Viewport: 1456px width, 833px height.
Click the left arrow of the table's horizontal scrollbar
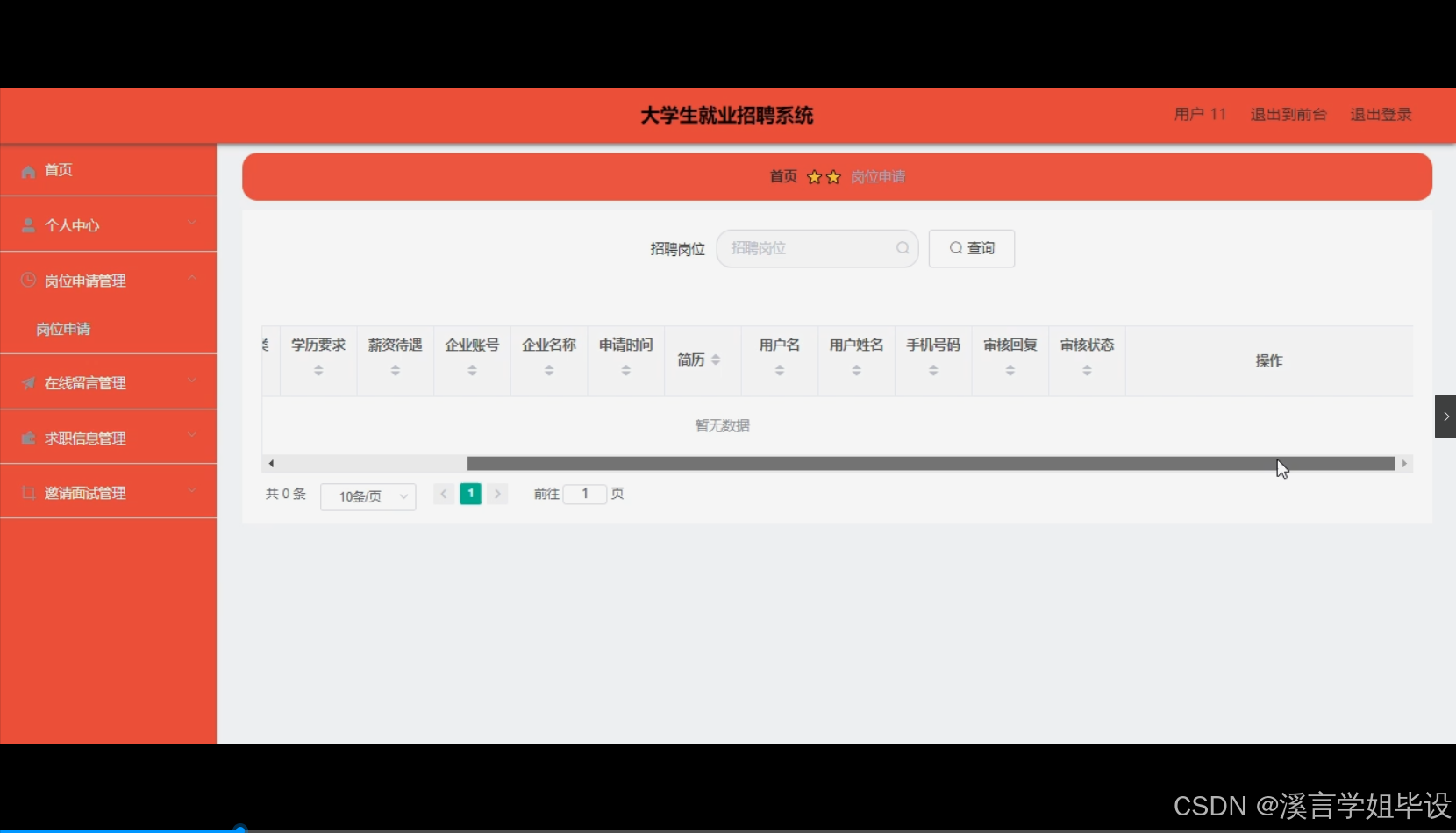coord(271,463)
